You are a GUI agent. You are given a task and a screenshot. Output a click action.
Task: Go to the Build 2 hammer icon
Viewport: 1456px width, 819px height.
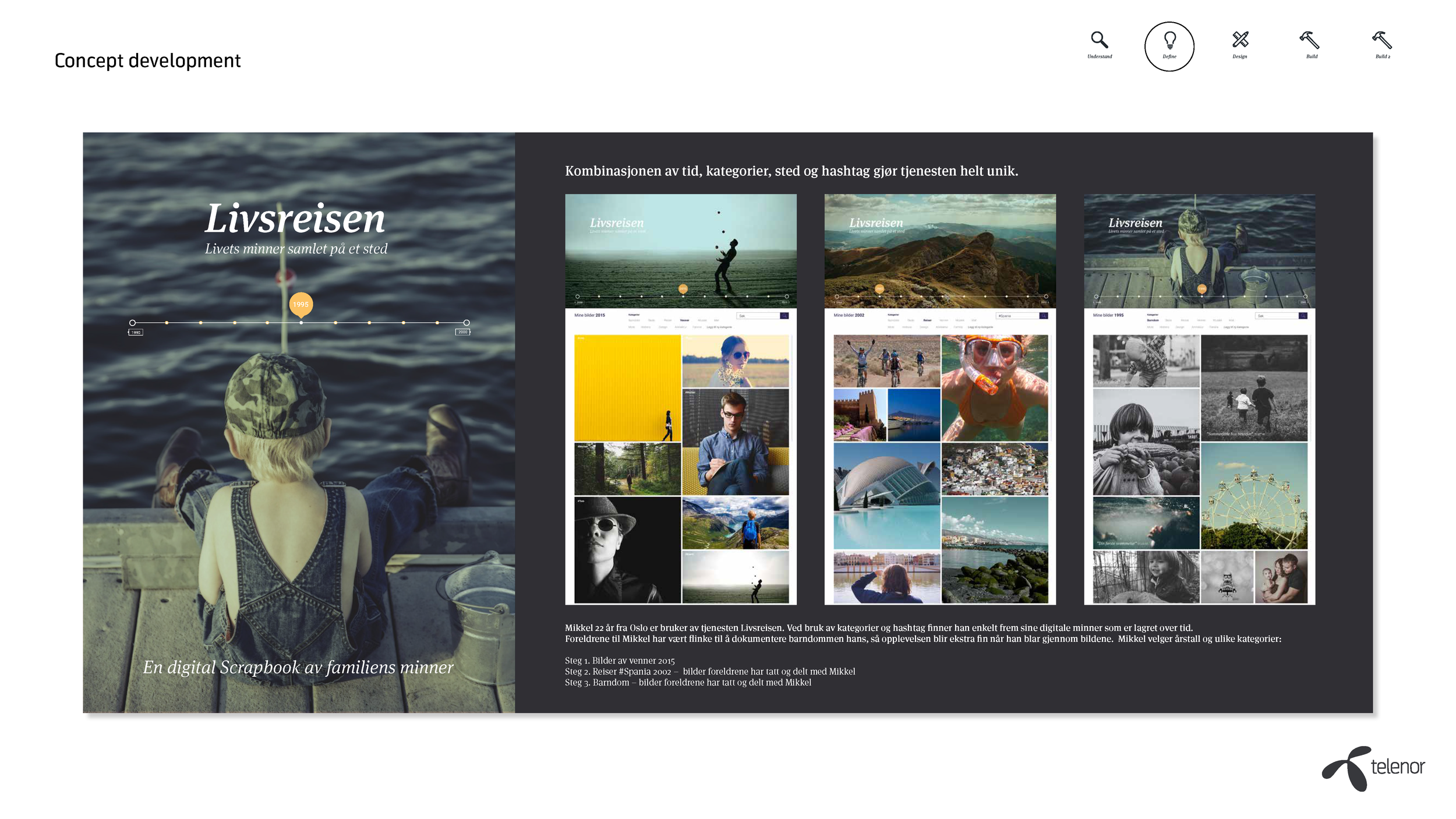tap(1381, 40)
